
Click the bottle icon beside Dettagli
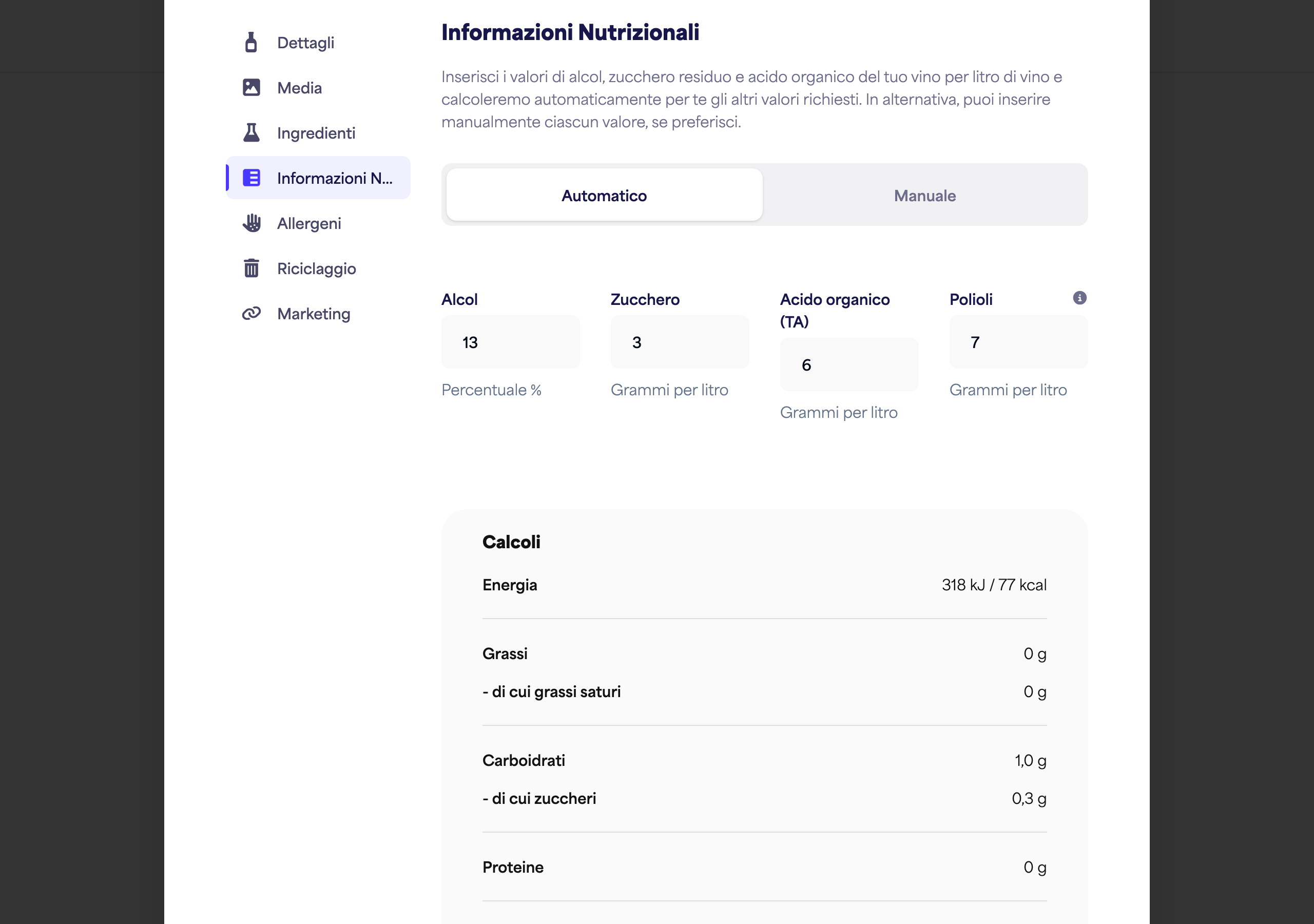point(250,43)
